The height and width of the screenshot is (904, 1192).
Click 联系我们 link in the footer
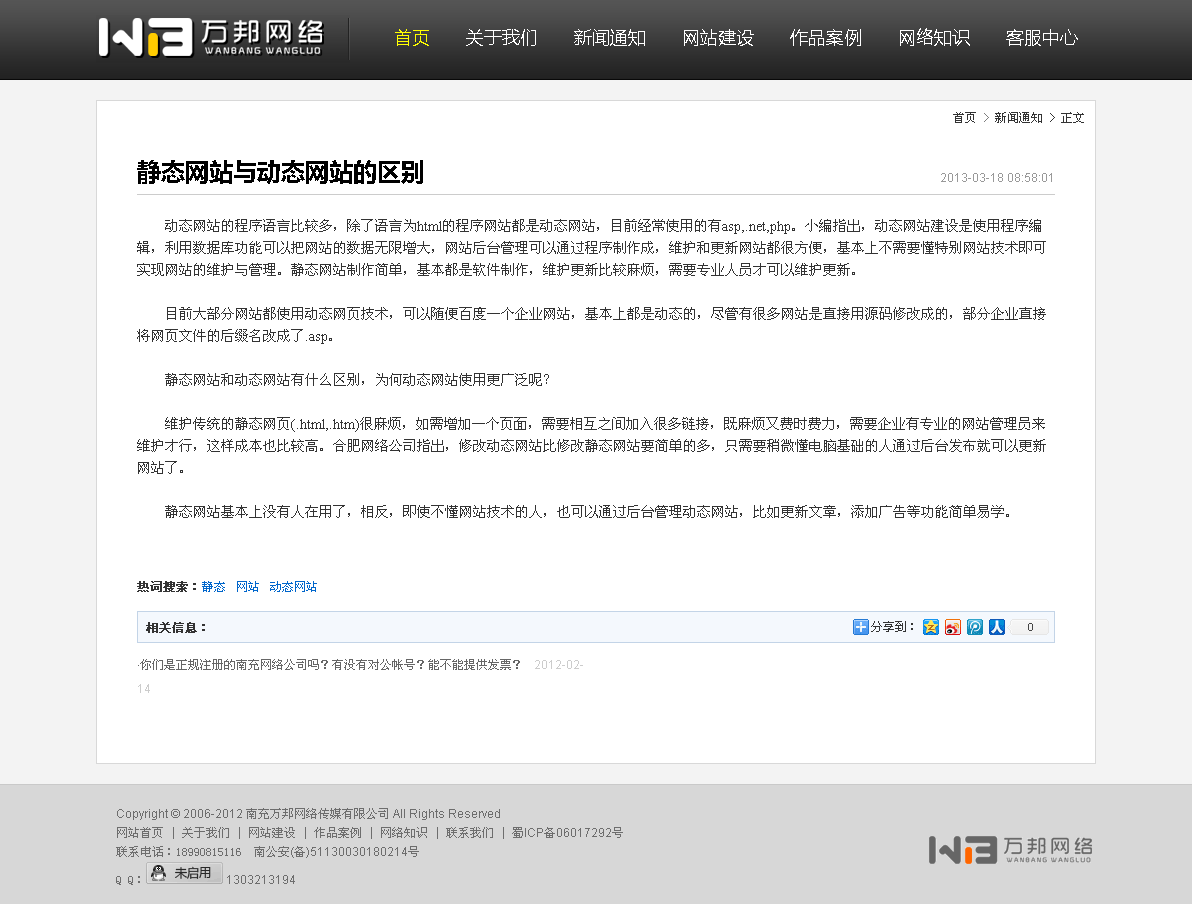tap(470, 833)
